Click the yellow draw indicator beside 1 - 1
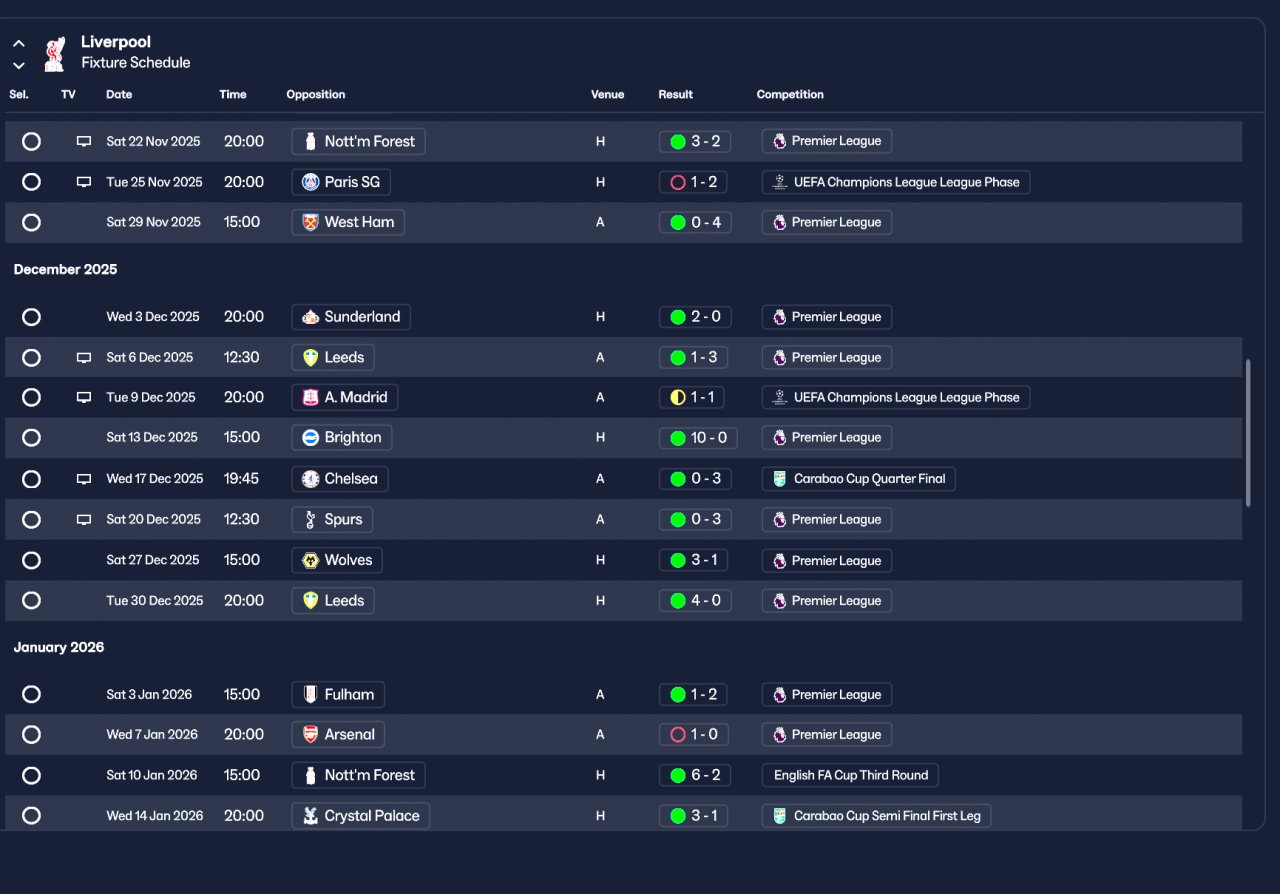 coord(678,397)
